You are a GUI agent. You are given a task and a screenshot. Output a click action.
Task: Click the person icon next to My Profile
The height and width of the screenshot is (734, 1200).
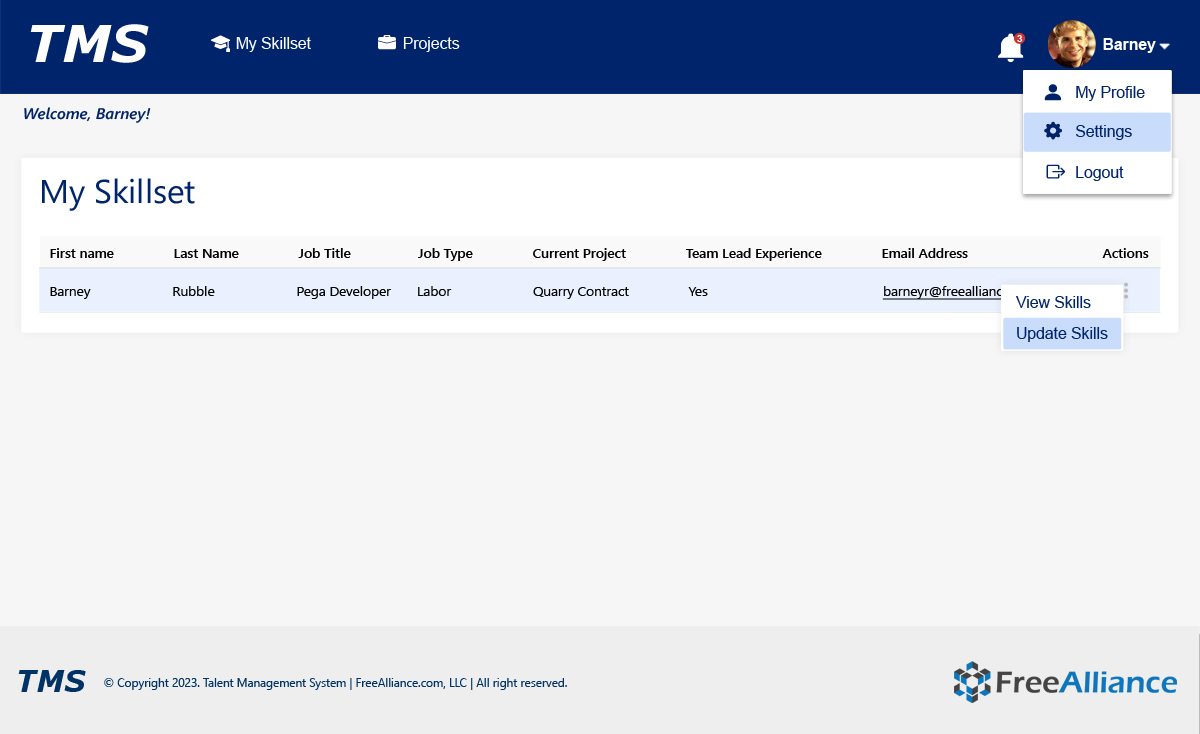pos(1052,92)
